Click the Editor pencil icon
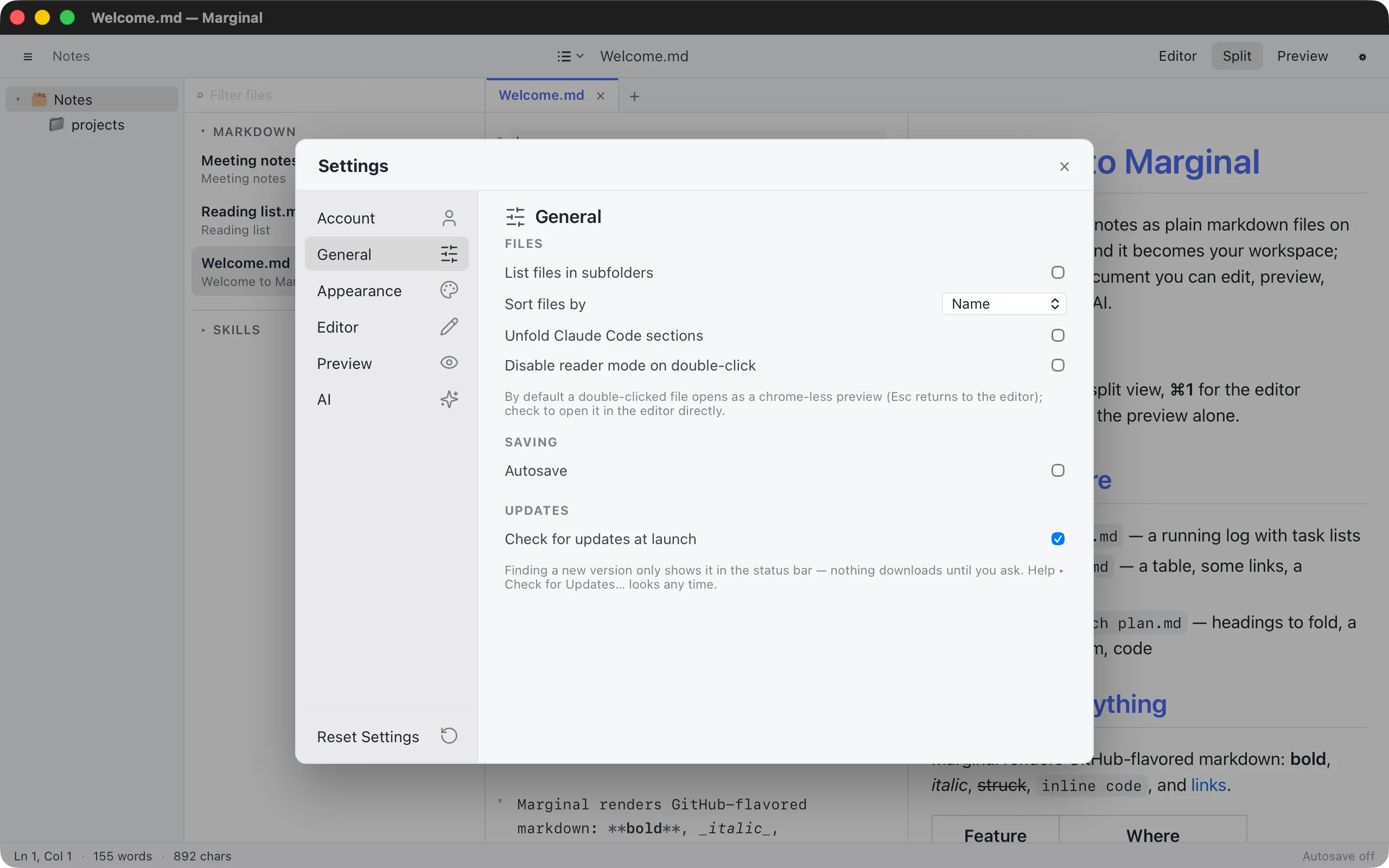 coord(449,327)
